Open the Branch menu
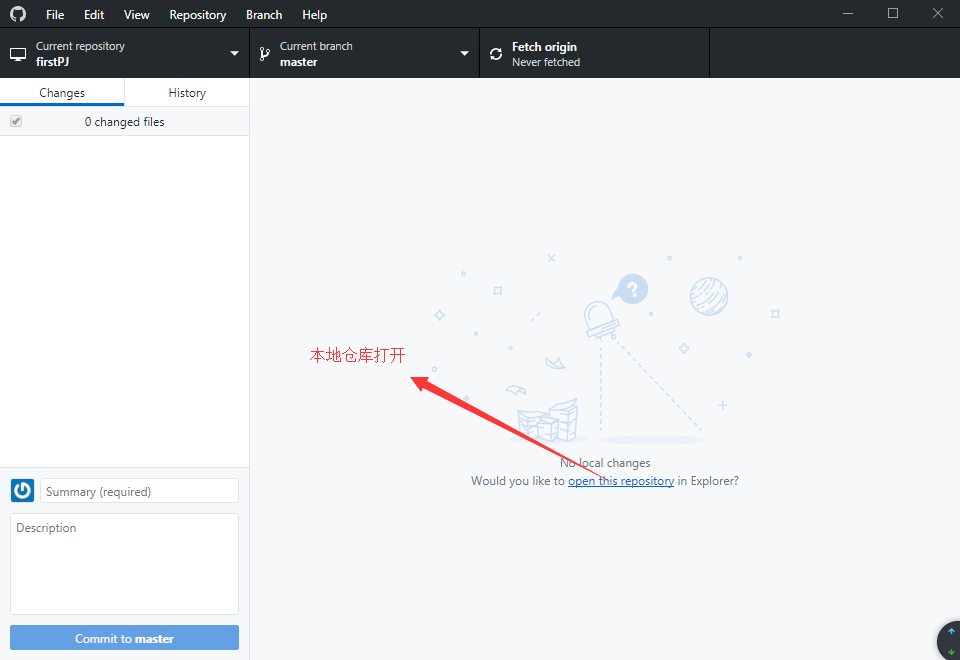 pyautogui.click(x=264, y=14)
